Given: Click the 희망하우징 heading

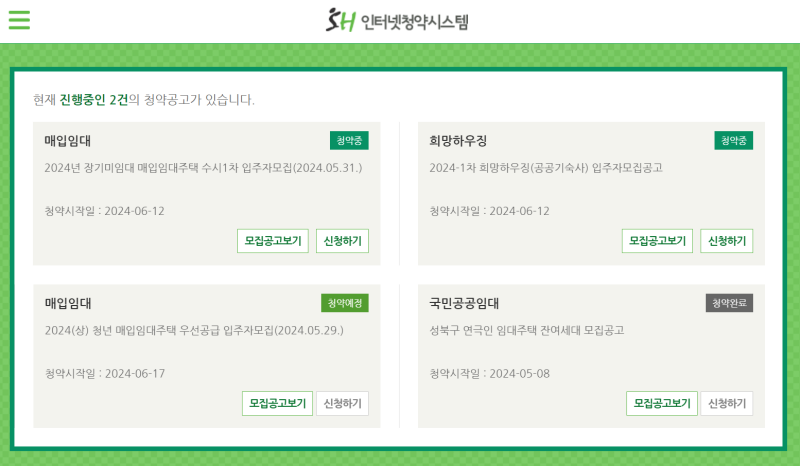Looking at the screenshot, I should 458,141.
